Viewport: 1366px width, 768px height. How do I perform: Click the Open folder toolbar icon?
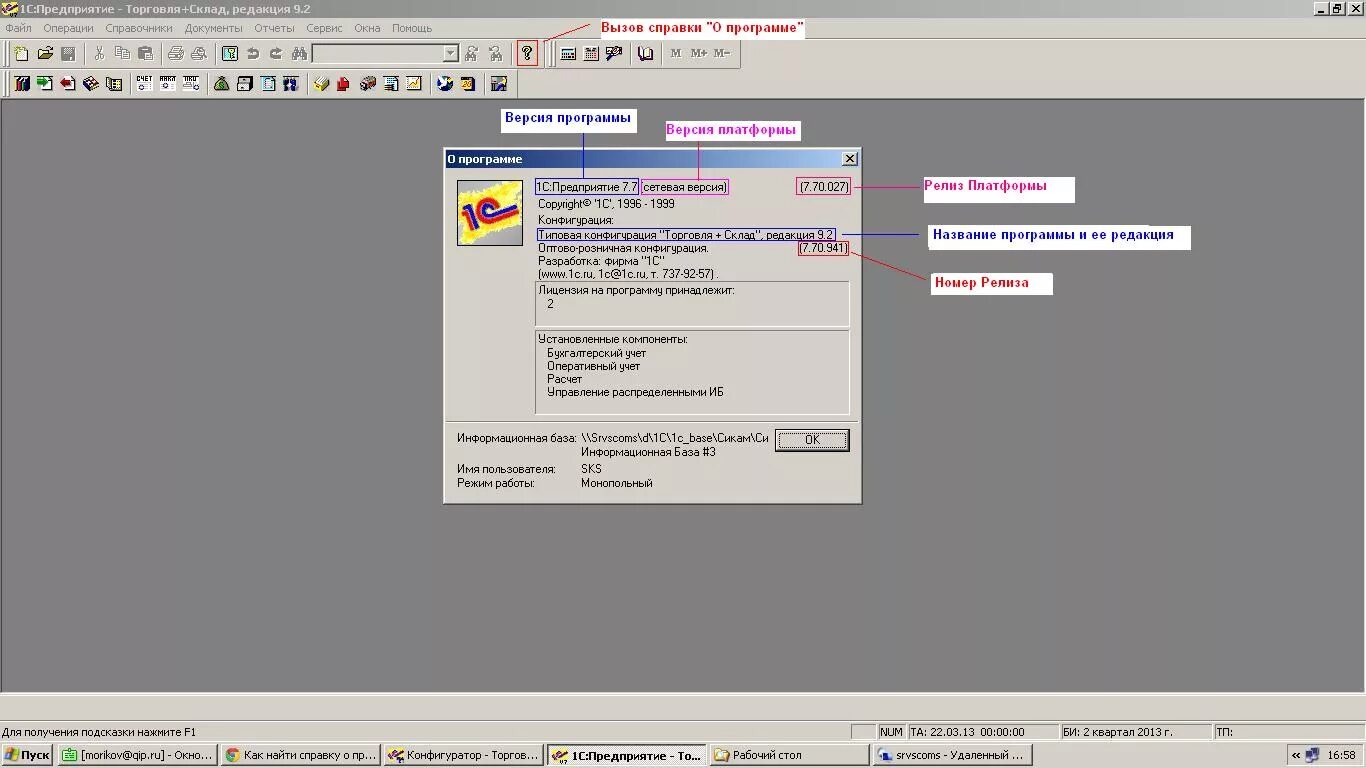click(x=45, y=54)
